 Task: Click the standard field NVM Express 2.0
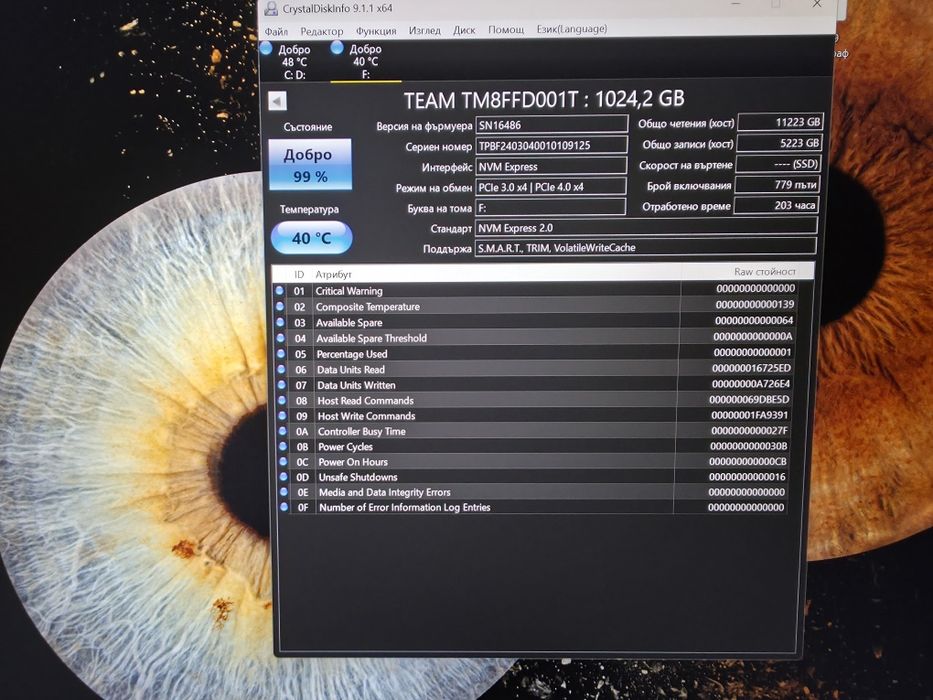pyautogui.click(x=646, y=227)
